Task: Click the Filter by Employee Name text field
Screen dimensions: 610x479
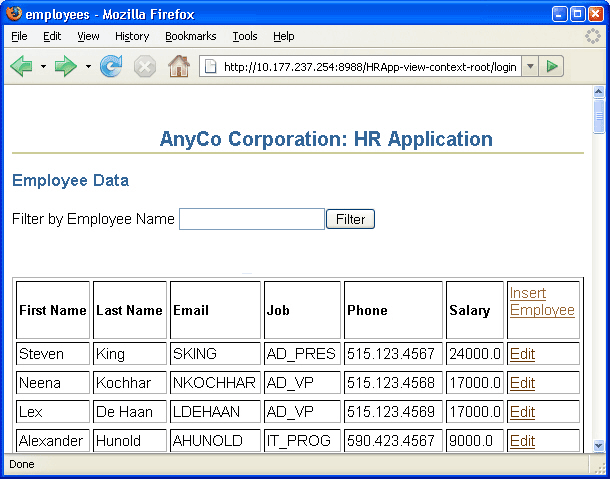Action: [252, 219]
